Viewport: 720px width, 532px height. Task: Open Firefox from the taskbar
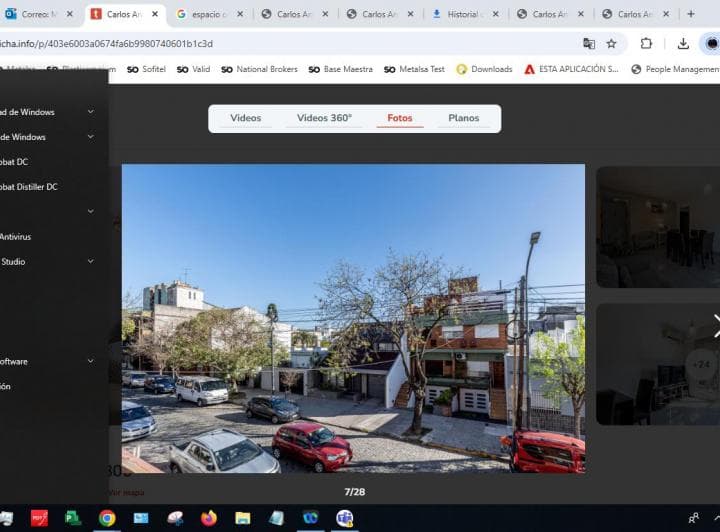[208, 518]
